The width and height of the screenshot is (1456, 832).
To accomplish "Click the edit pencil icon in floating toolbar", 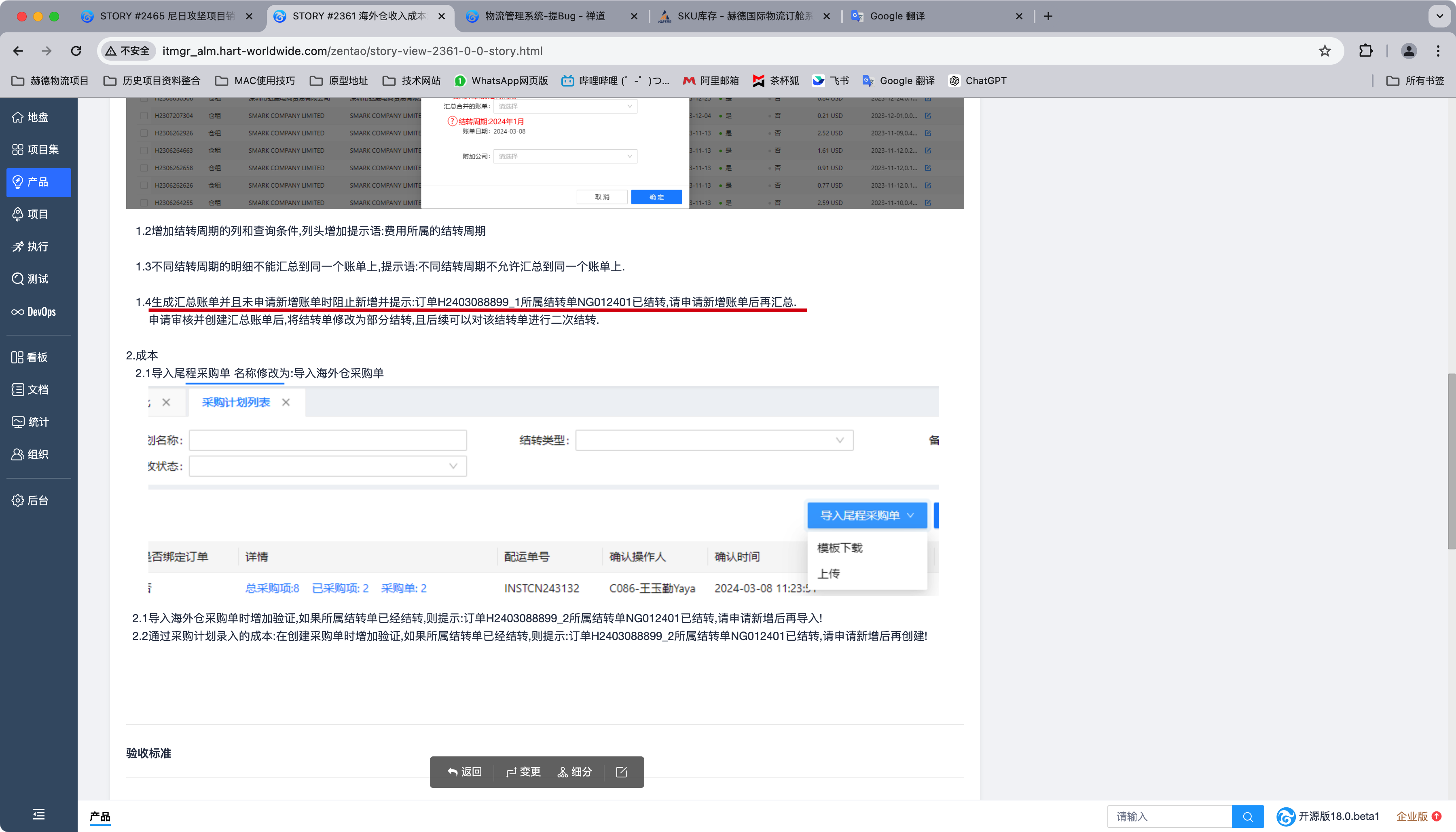I will [x=621, y=772].
